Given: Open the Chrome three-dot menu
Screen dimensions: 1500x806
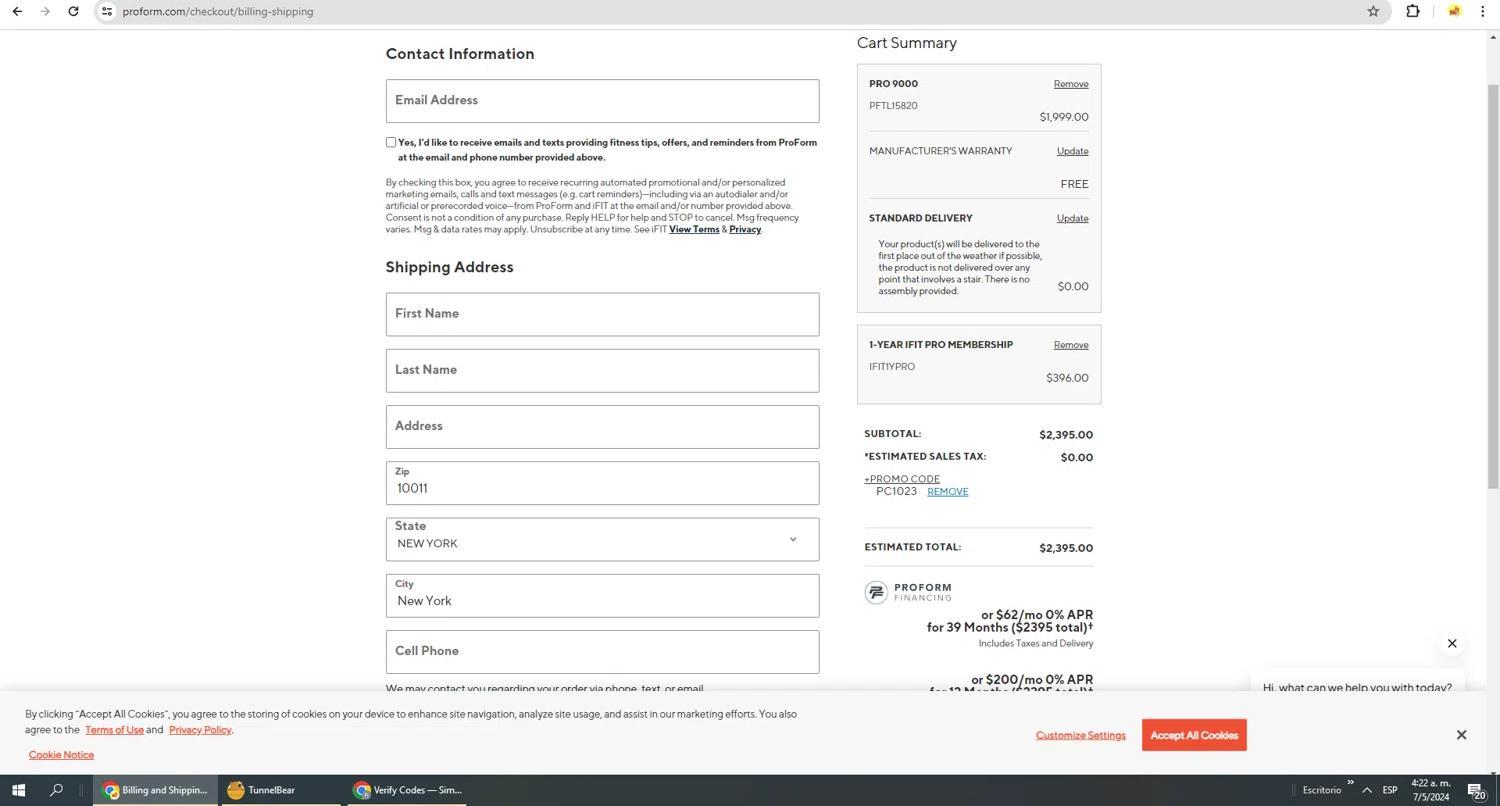Looking at the screenshot, I should click(x=1482, y=11).
